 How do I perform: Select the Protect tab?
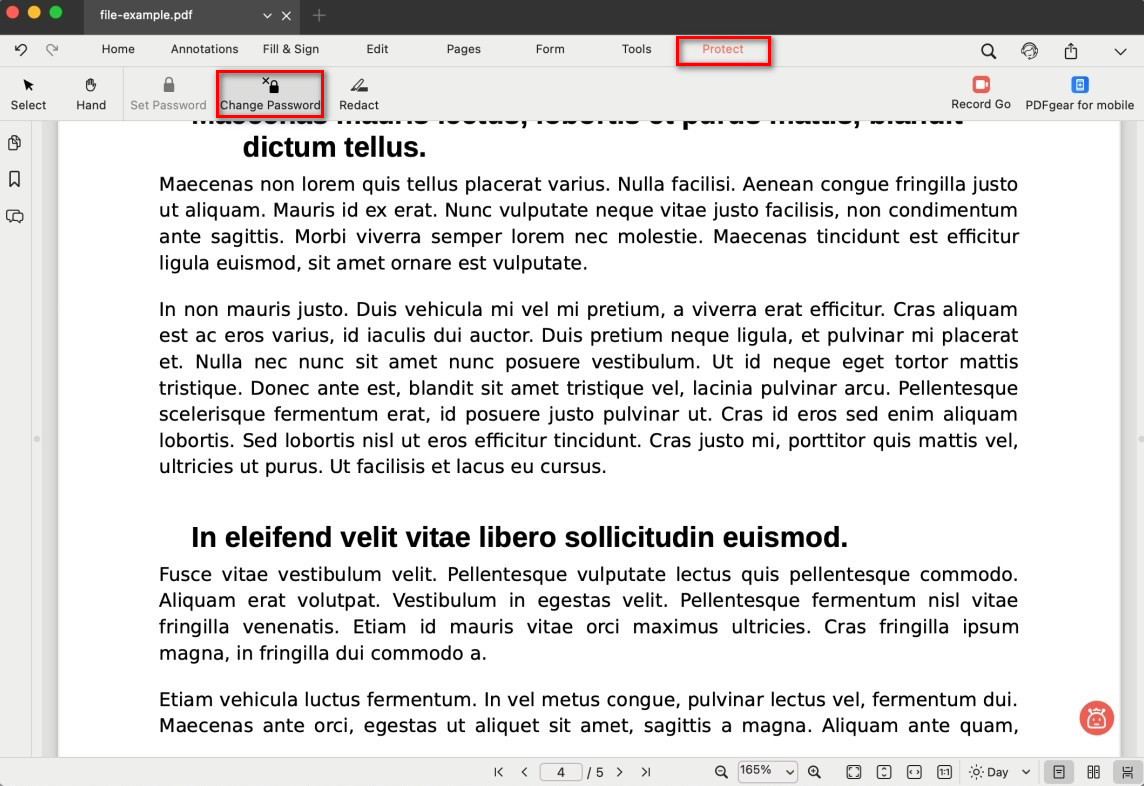pyautogui.click(x=723, y=49)
